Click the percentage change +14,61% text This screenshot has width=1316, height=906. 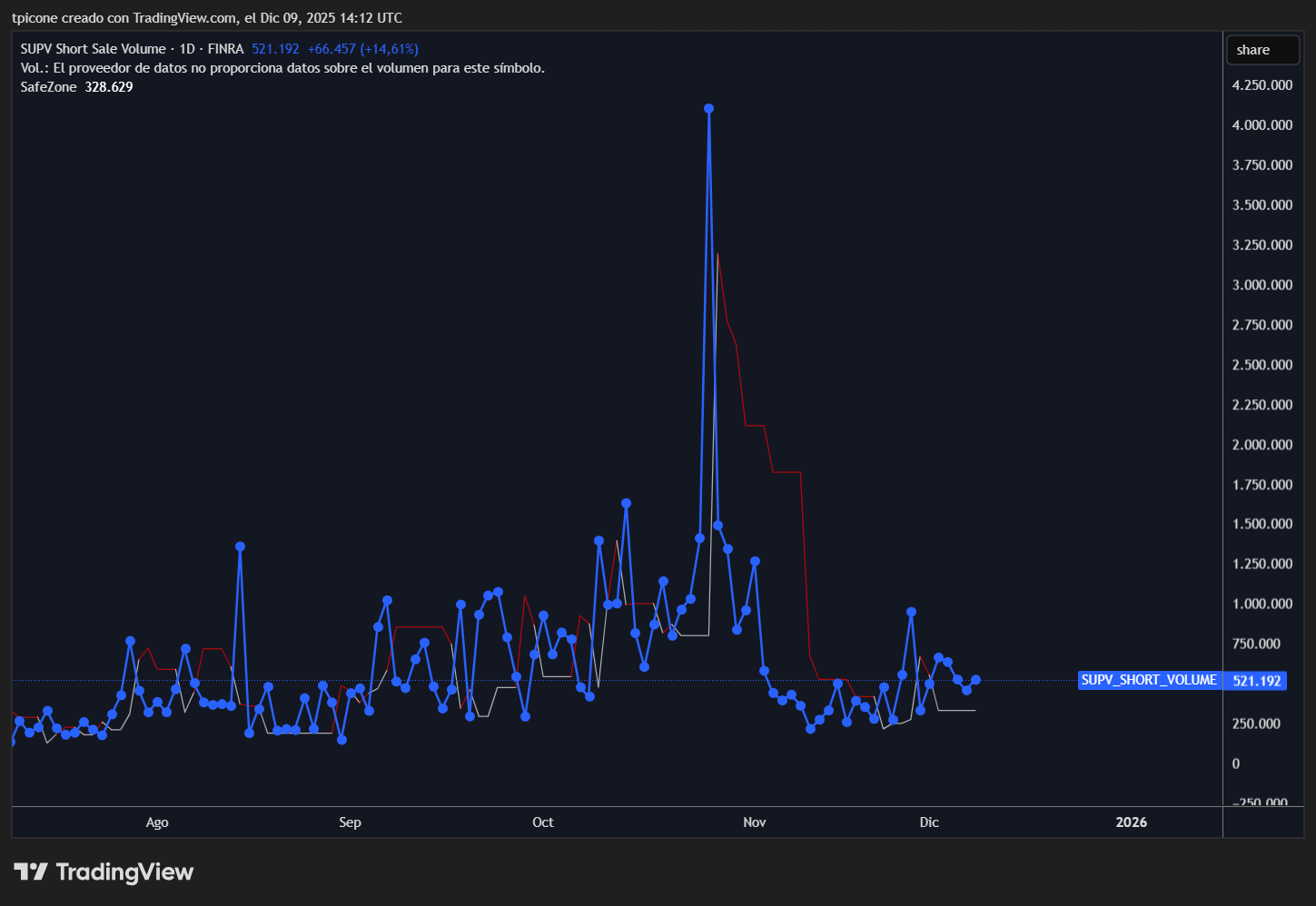coord(389,48)
